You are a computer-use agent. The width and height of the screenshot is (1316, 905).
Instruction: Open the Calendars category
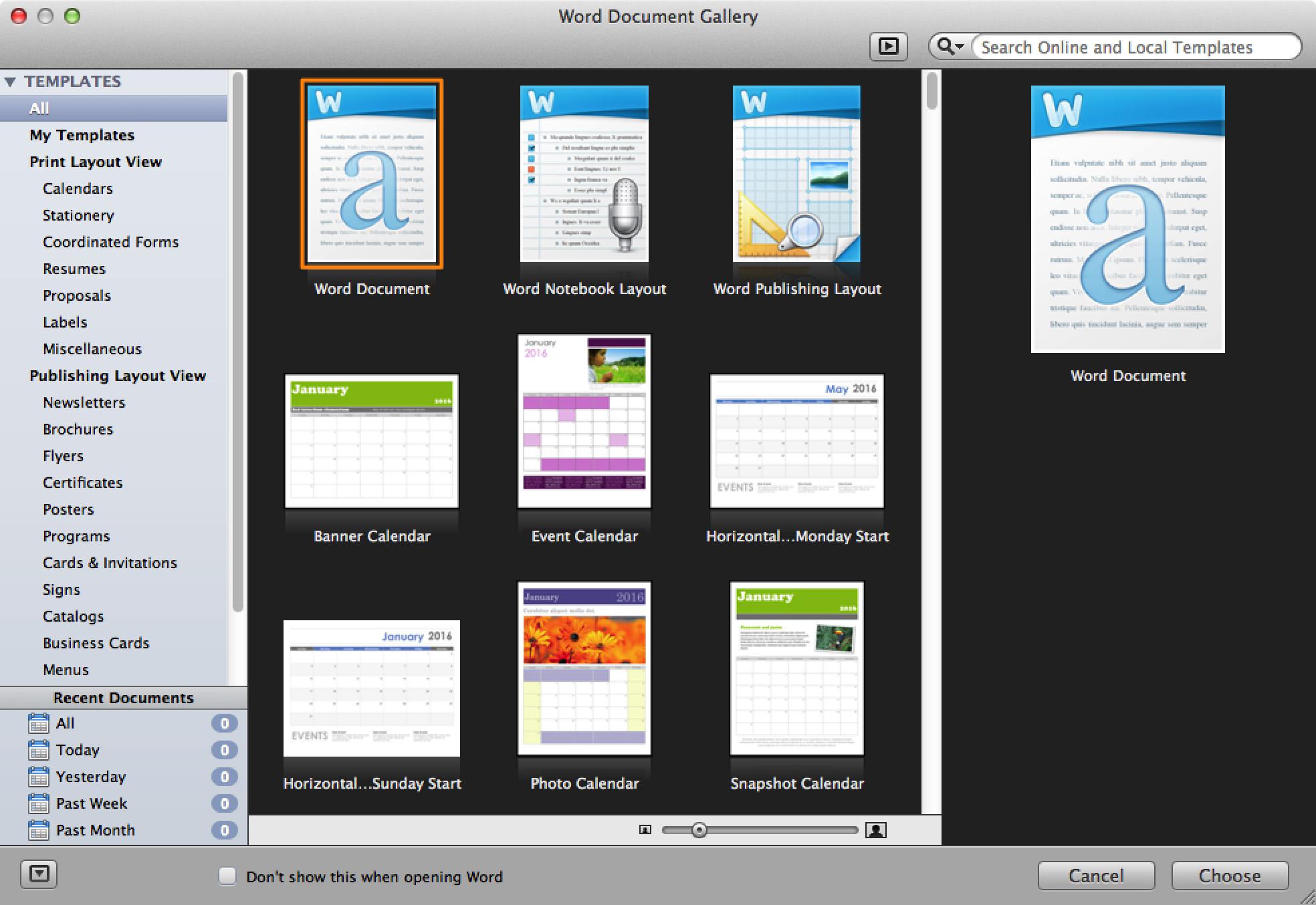(114, 188)
